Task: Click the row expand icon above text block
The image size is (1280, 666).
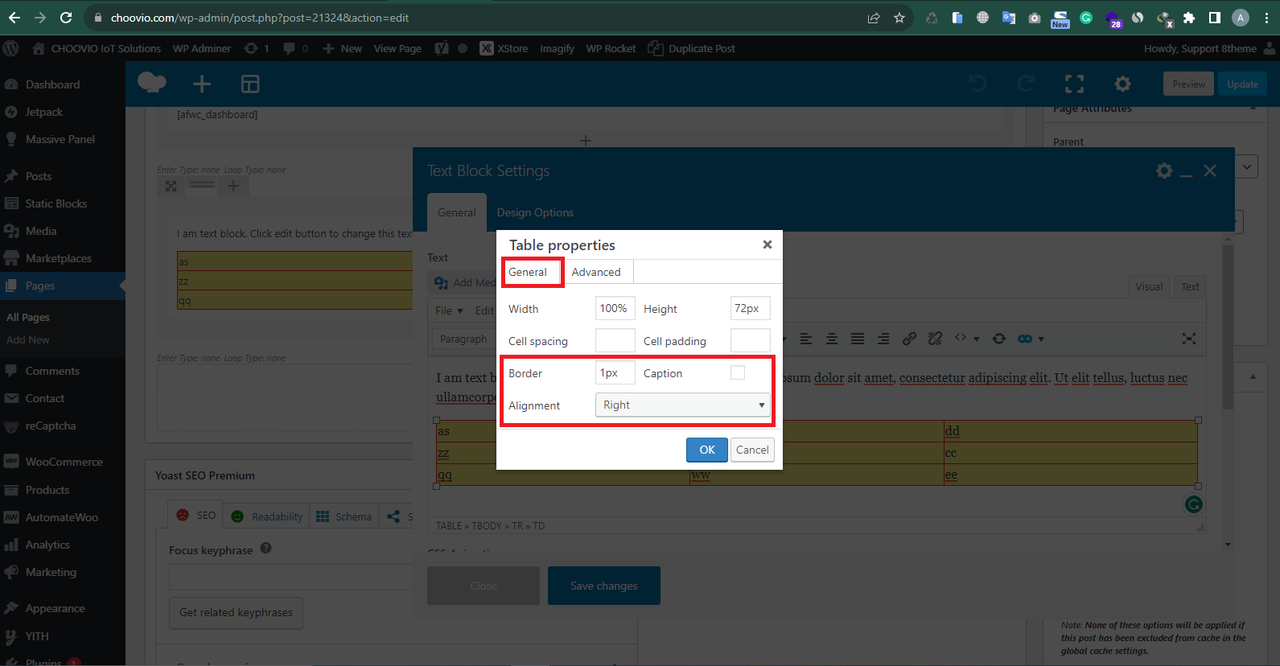Action: 171,186
